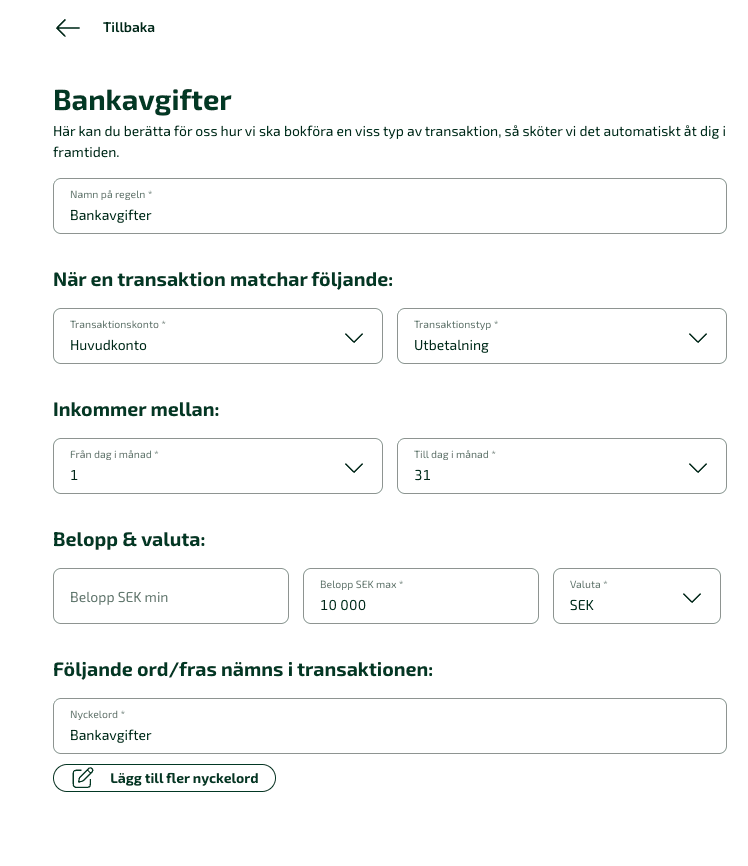Click the Belopp SEK min field
The image size is (748, 866).
click(171, 596)
